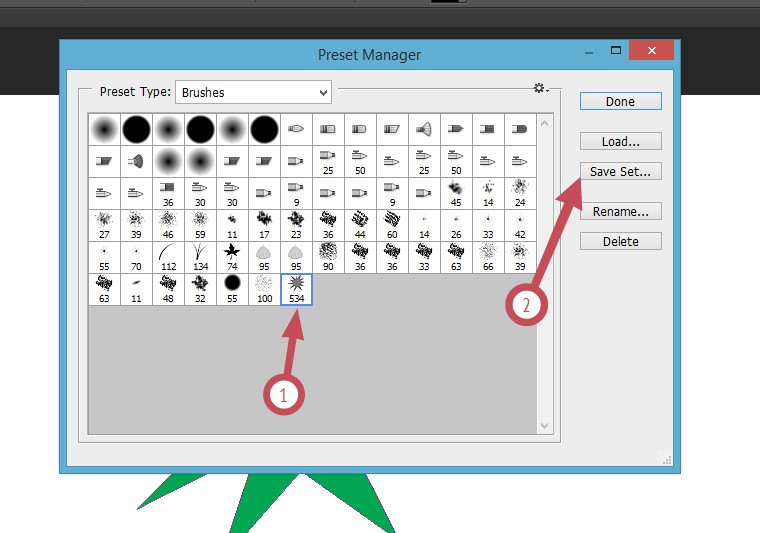This screenshot has height=533, width=760.
Task: Select the brush preset labeled 100
Action: pos(264,289)
